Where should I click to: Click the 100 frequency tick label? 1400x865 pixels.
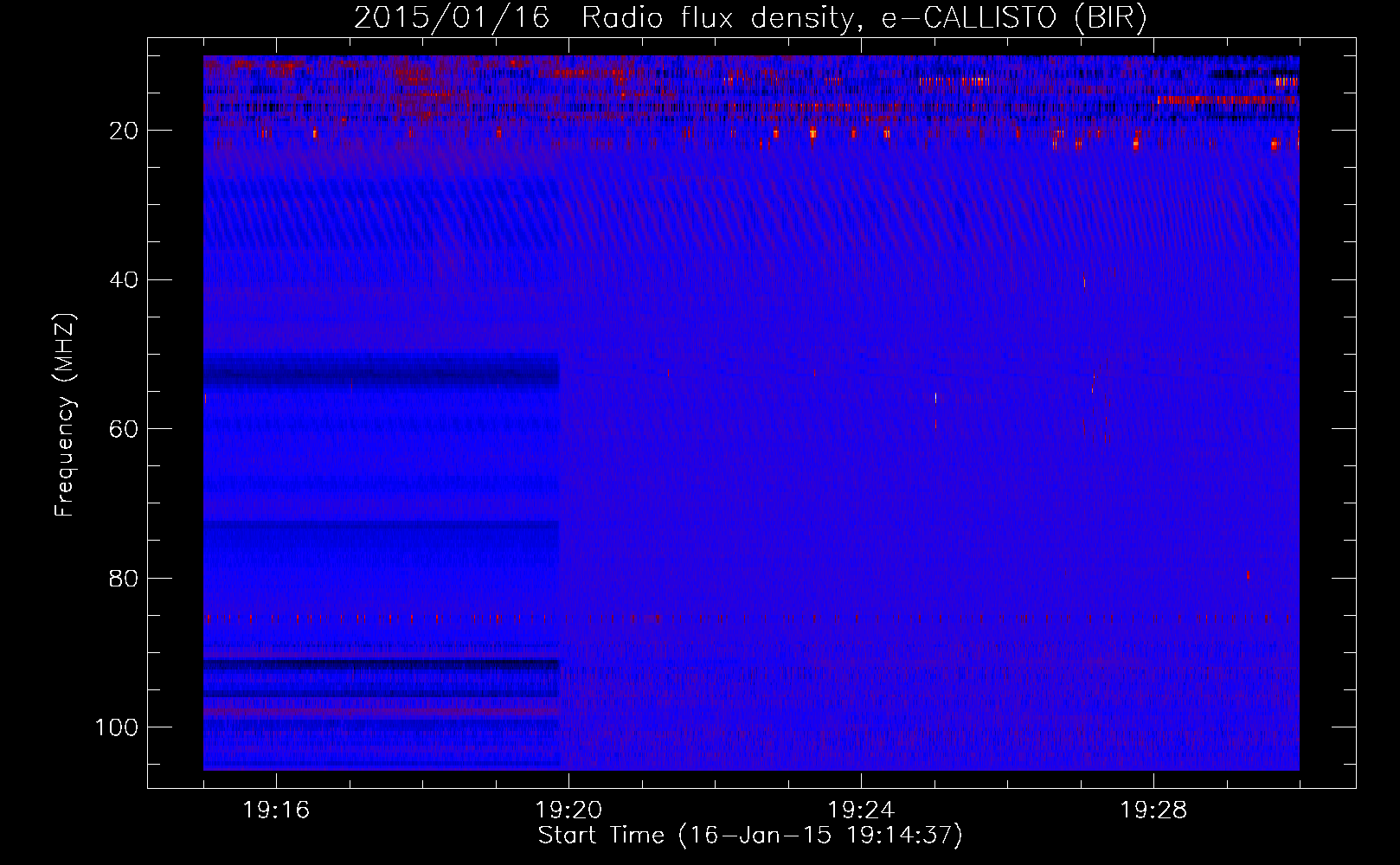pos(118,727)
